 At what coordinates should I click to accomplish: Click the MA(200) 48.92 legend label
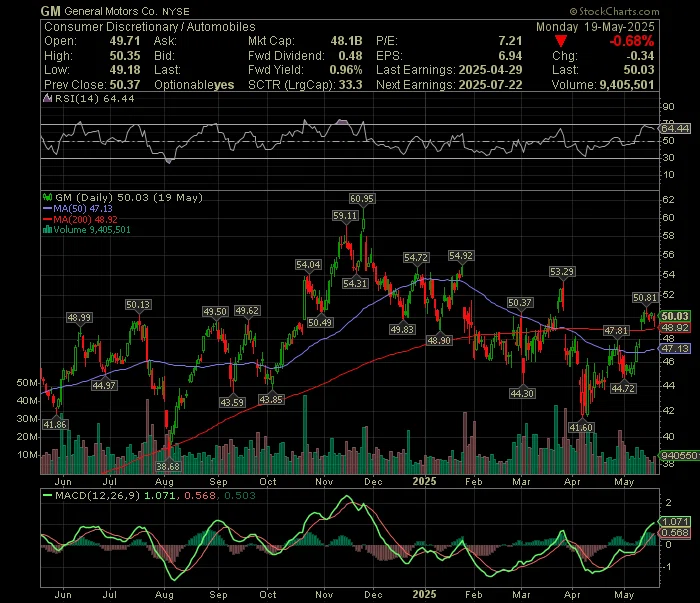click(85, 220)
